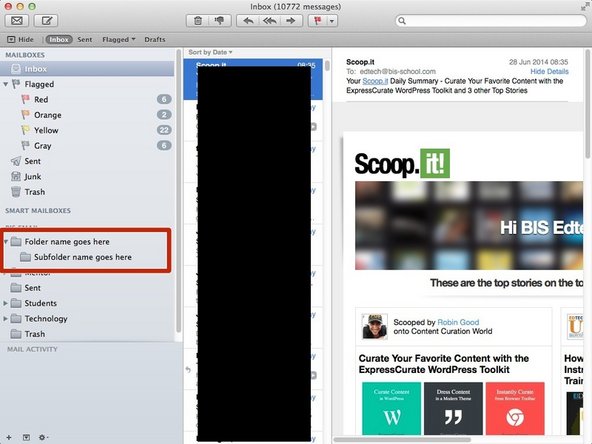Expand the Students folder
This screenshot has height=444, width=592.
click(5, 303)
